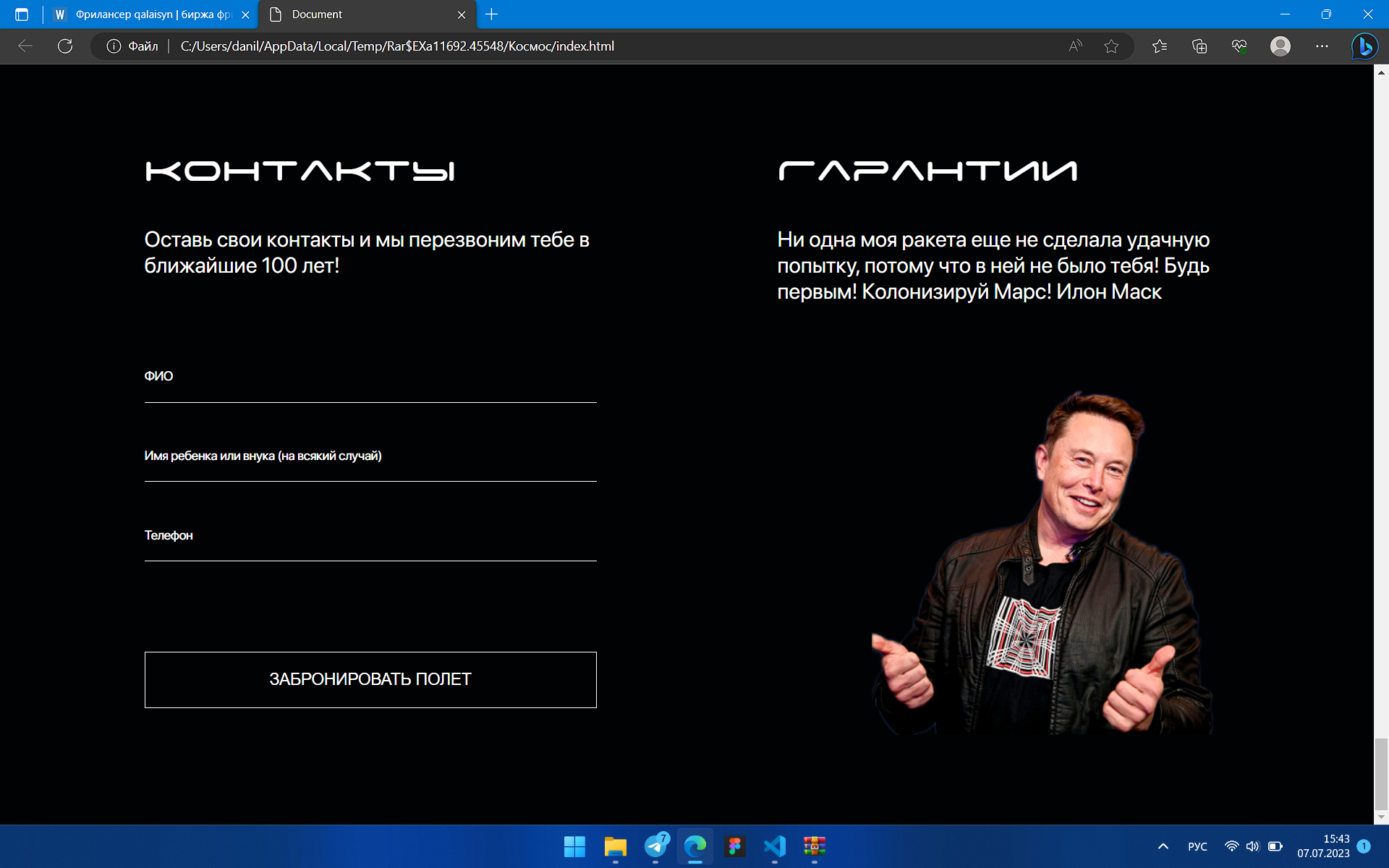Open tab actions menu icon

pyautogui.click(x=22, y=14)
